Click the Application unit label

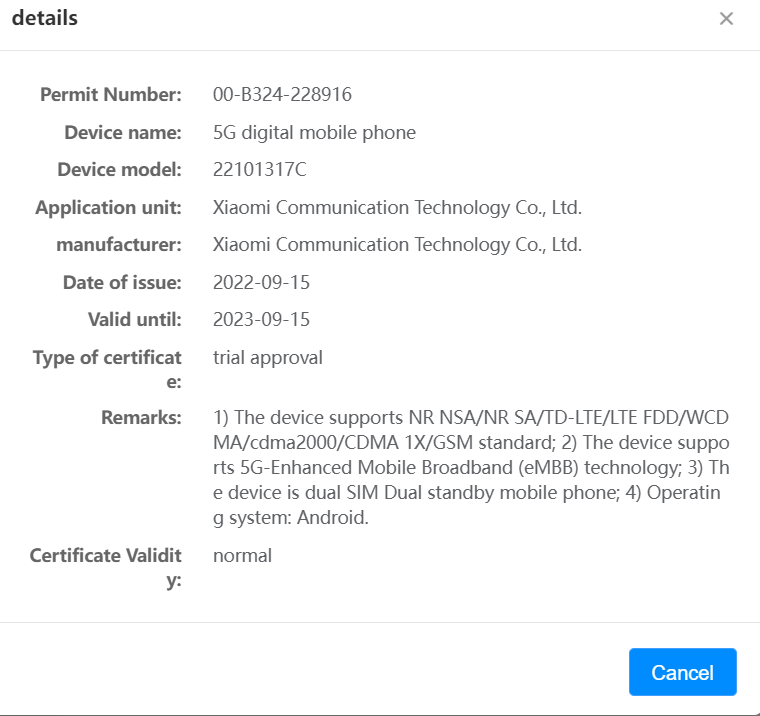[108, 207]
